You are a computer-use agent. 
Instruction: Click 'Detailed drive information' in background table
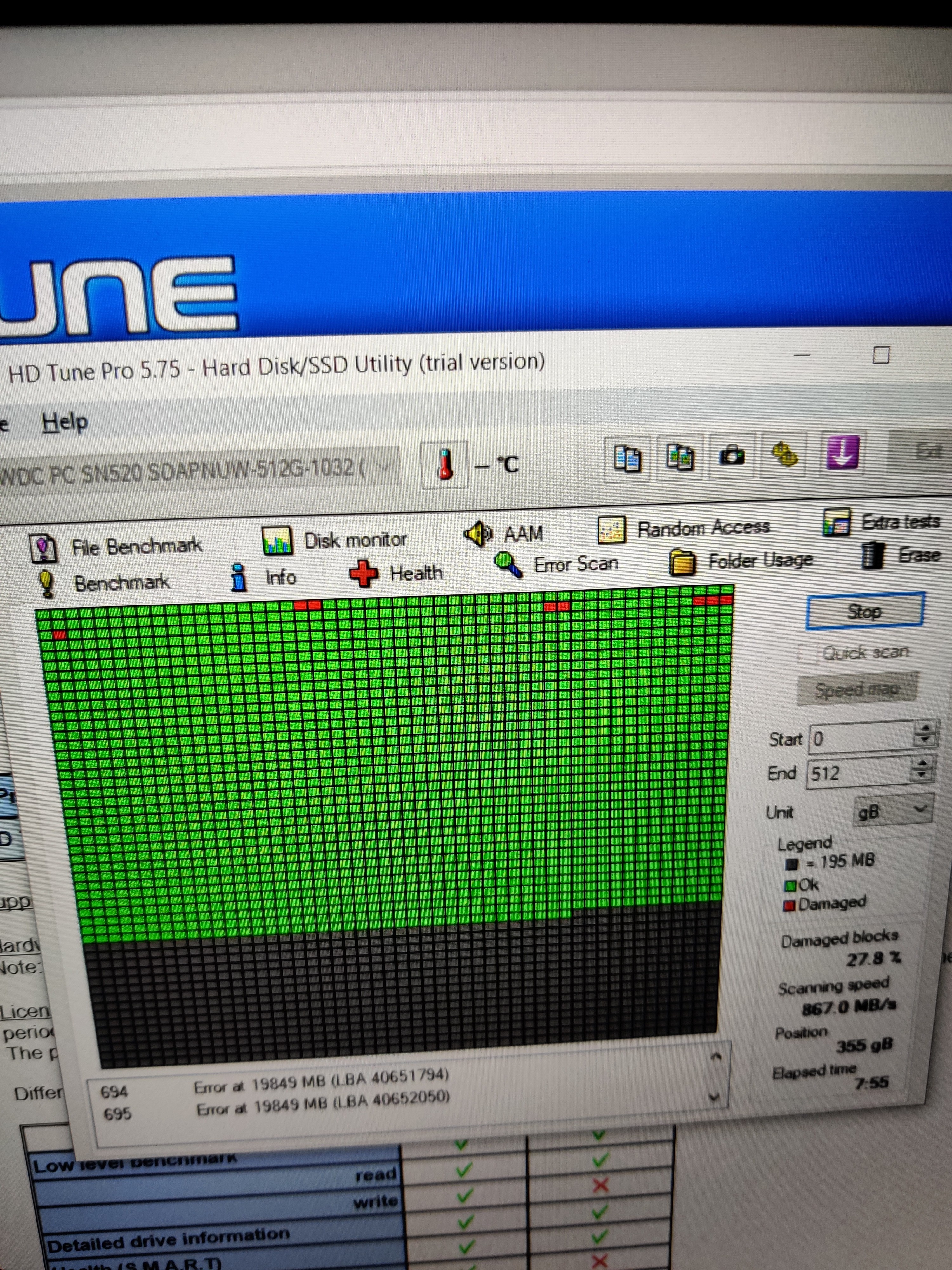pos(168,1240)
